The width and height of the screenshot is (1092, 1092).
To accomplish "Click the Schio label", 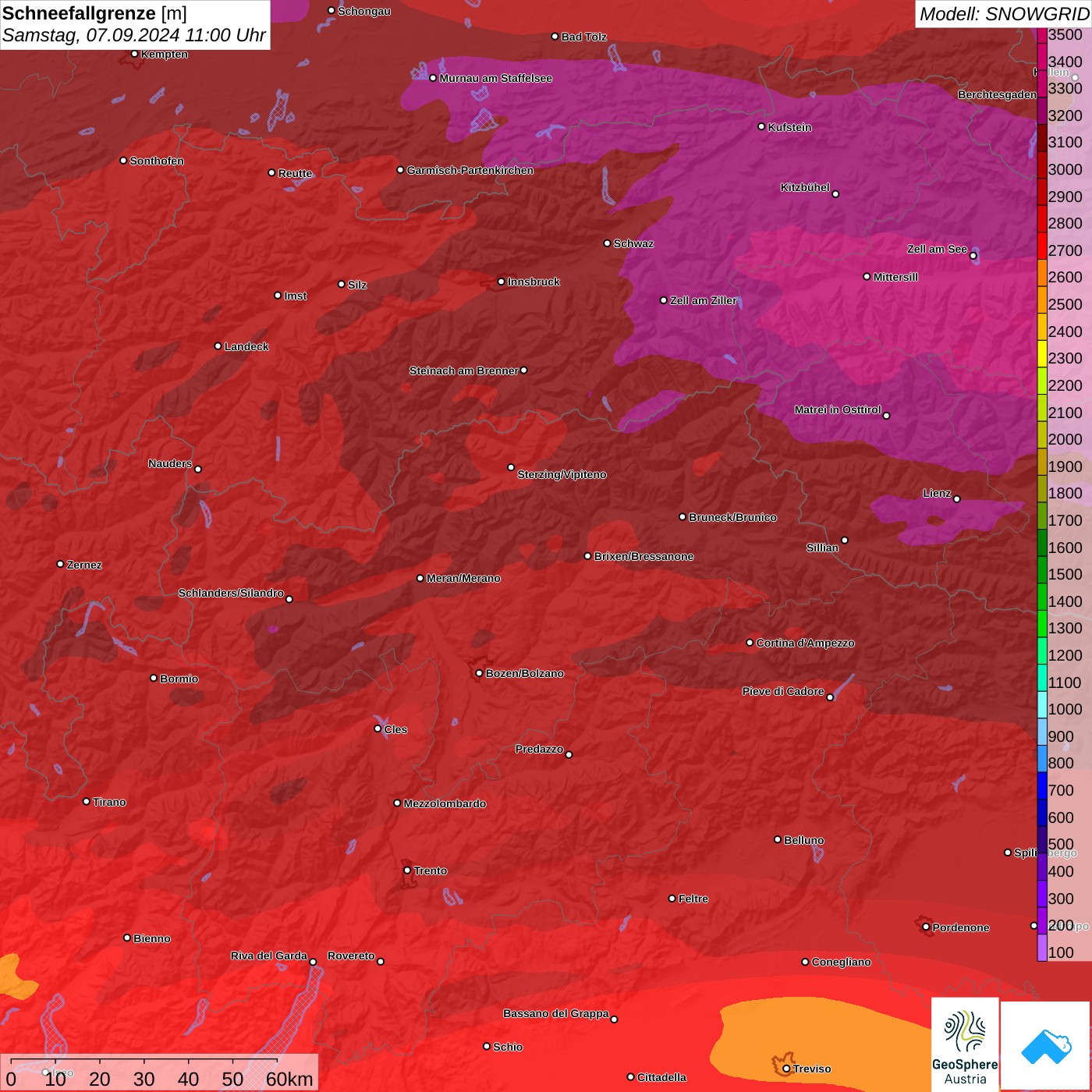I will point(508,1047).
